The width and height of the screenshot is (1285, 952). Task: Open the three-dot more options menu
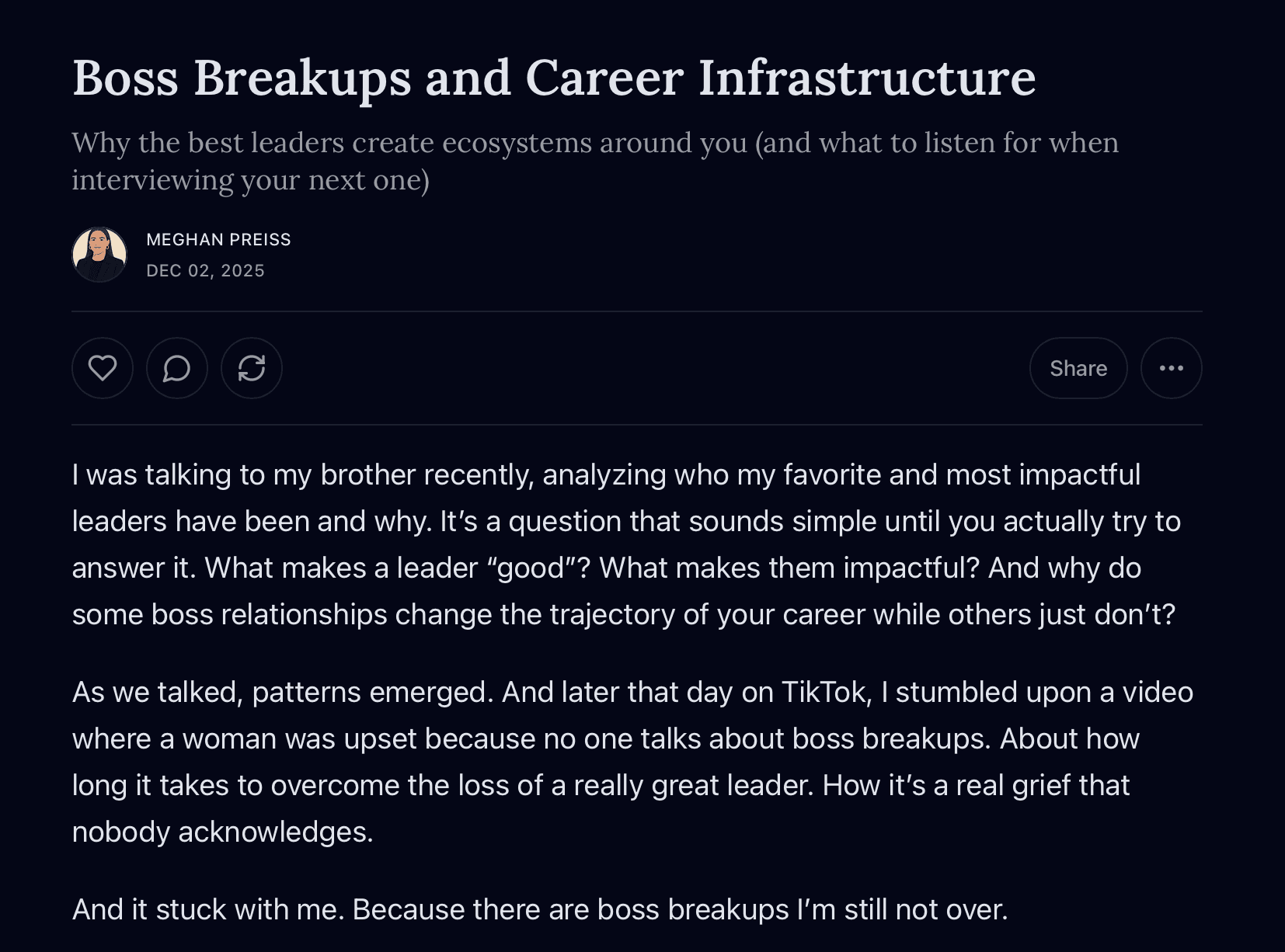point(1172,368)
